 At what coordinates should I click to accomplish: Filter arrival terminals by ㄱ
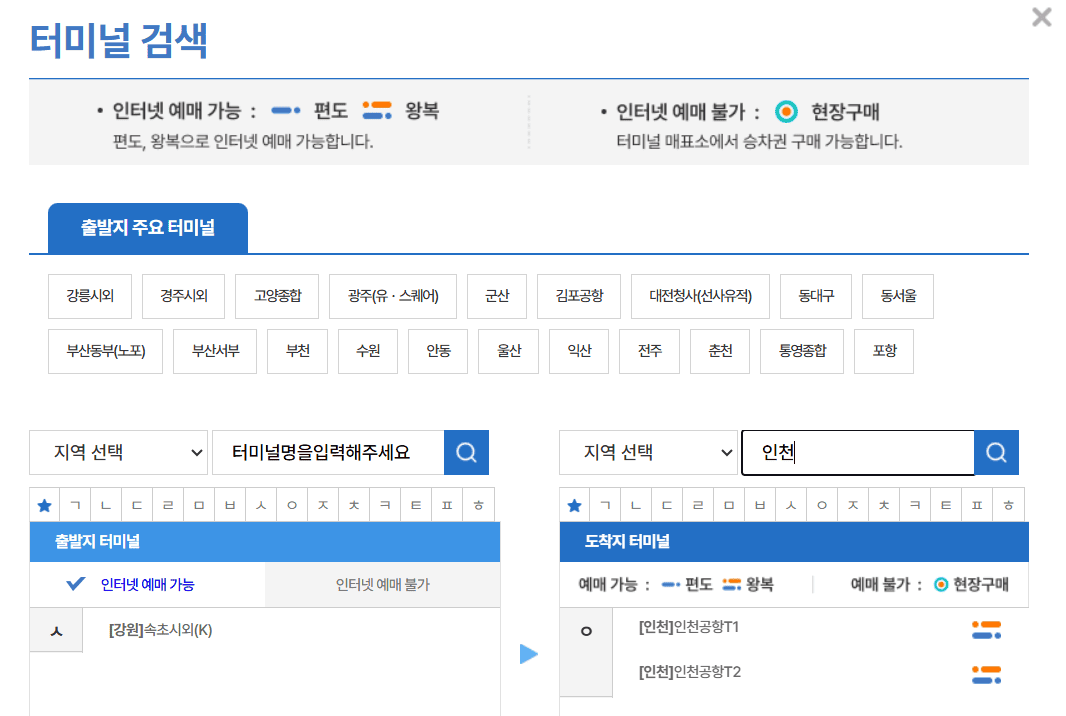(605, 505)
